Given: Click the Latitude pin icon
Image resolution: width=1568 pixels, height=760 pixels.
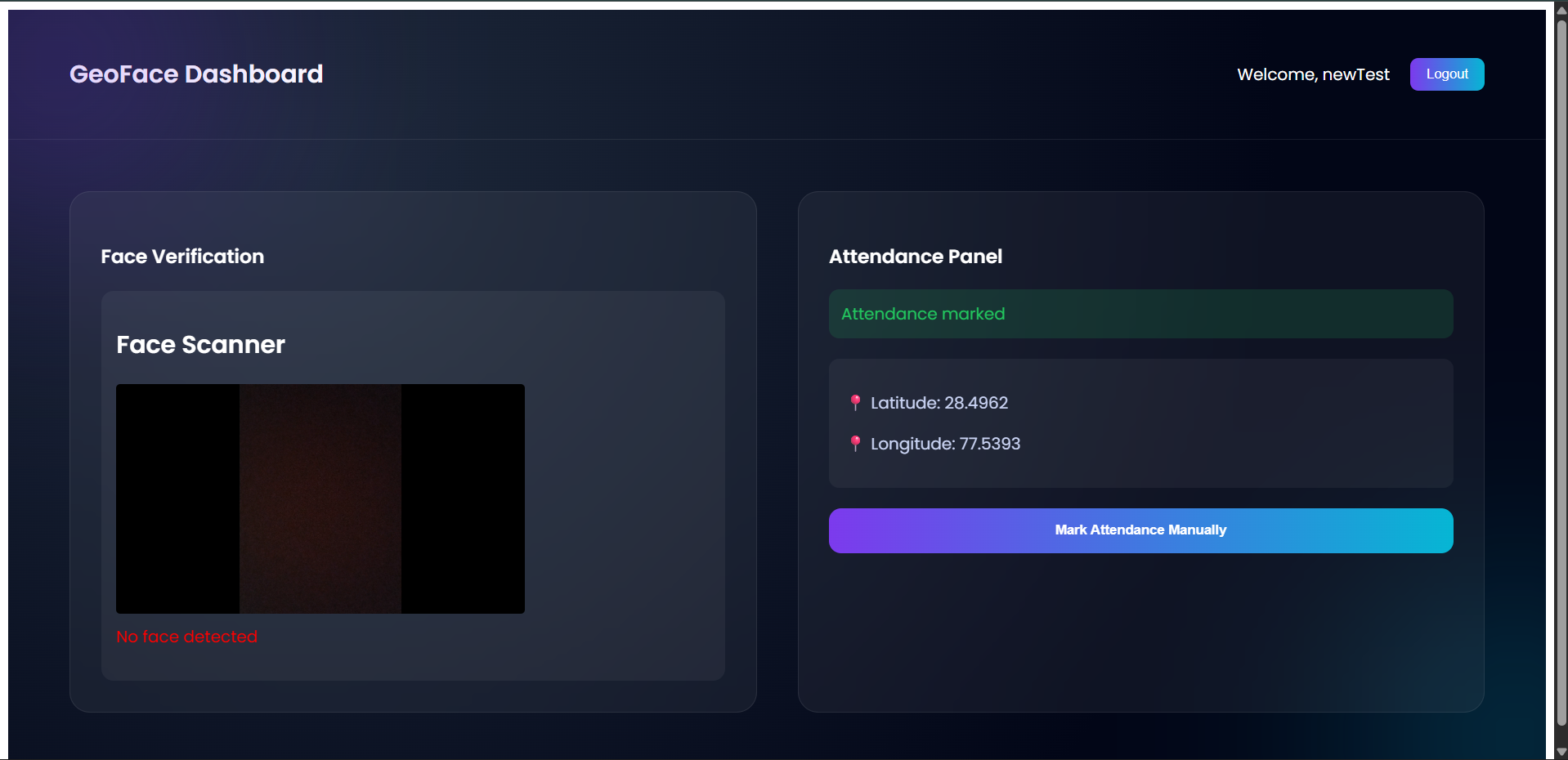Looking at the screenshot, I should [855, 403].
